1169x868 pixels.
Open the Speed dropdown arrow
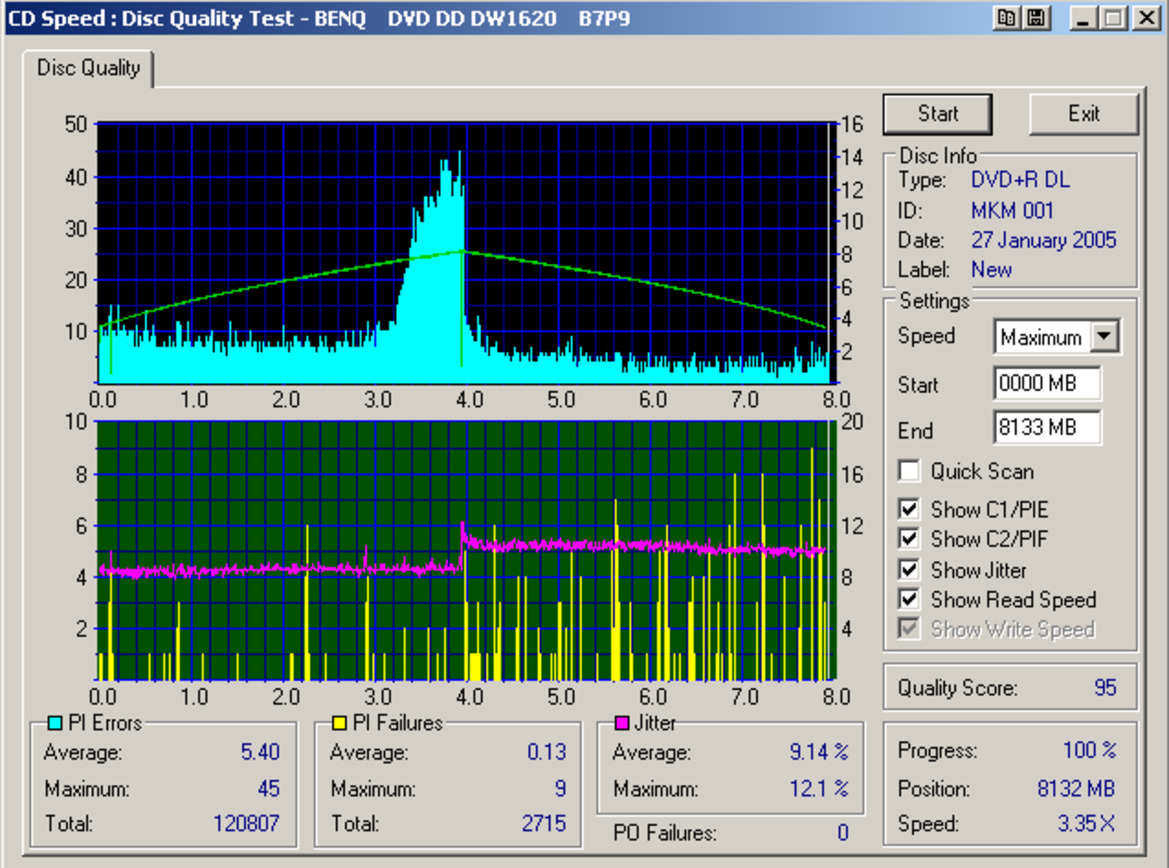pos(1104,337)
